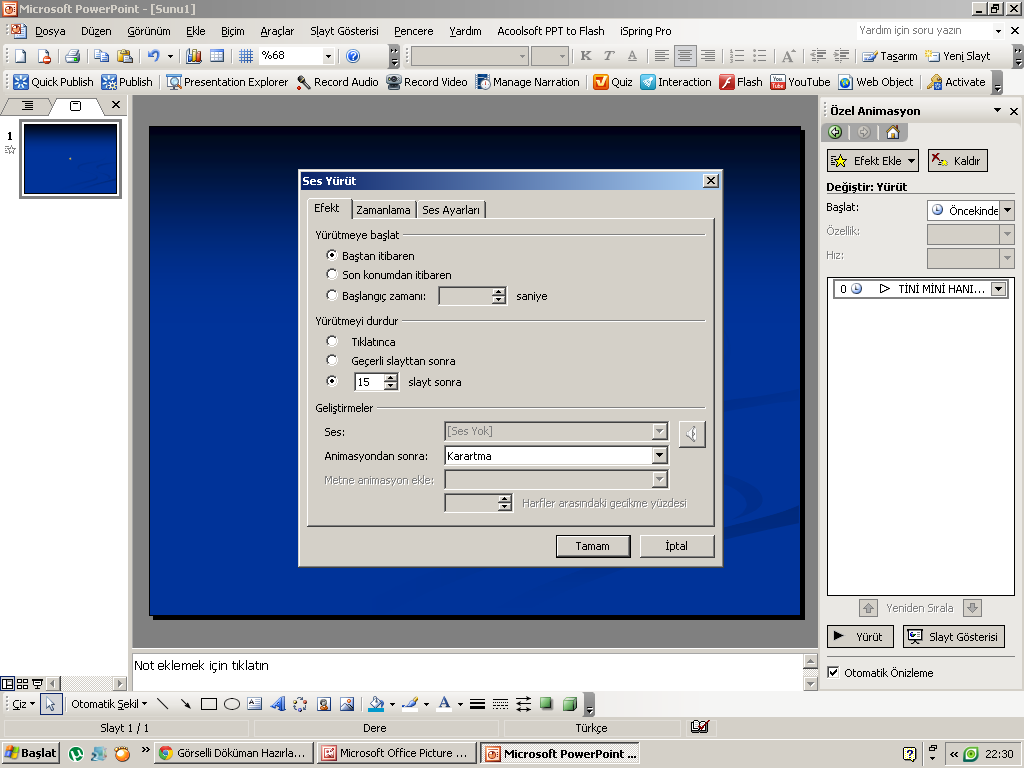Switch to the 'Zamanlama' tab
This screenshot has width=1024, height=768.
click(383, 210)
